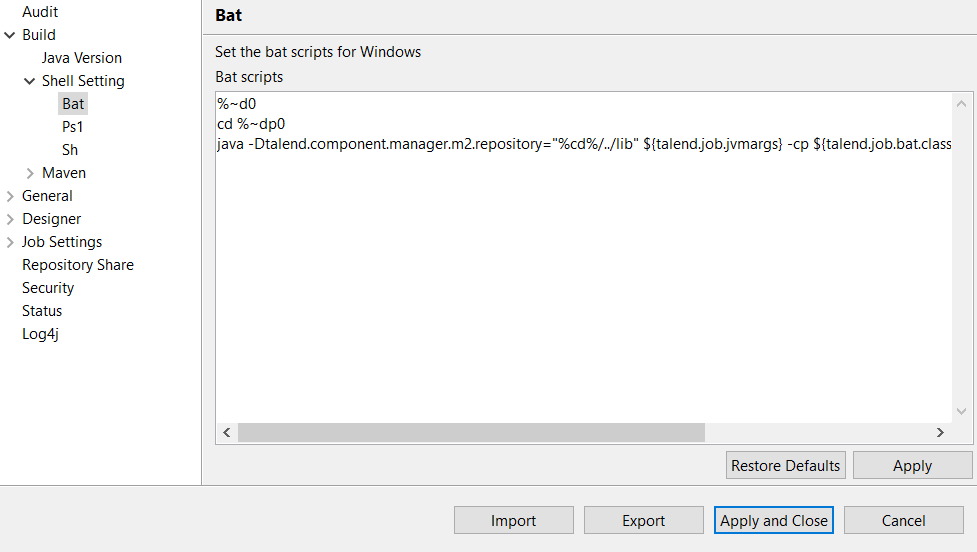
Task: Open Security preferences
Action: click(48, 288)
